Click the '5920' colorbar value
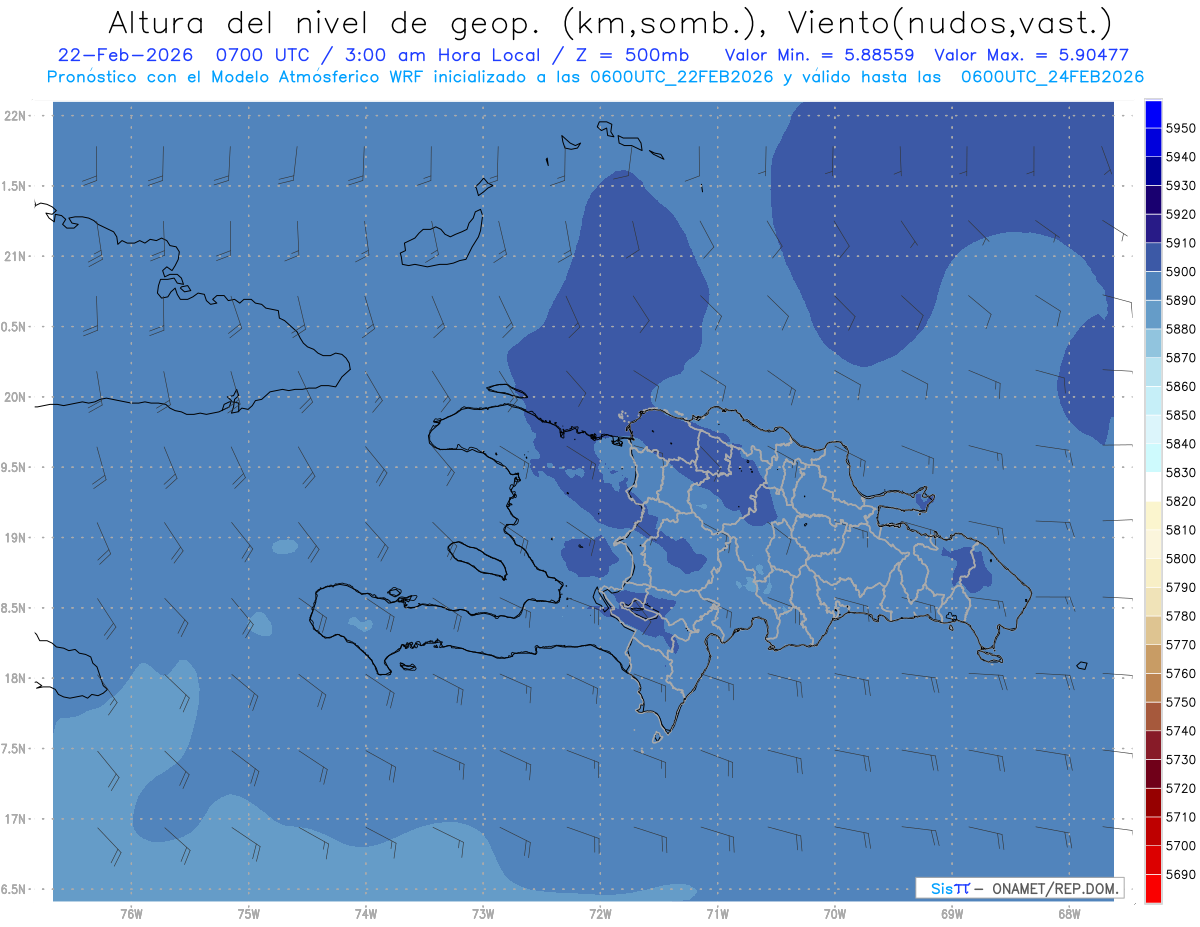This screenshot has width=1200, height=927. point(1181,214)
